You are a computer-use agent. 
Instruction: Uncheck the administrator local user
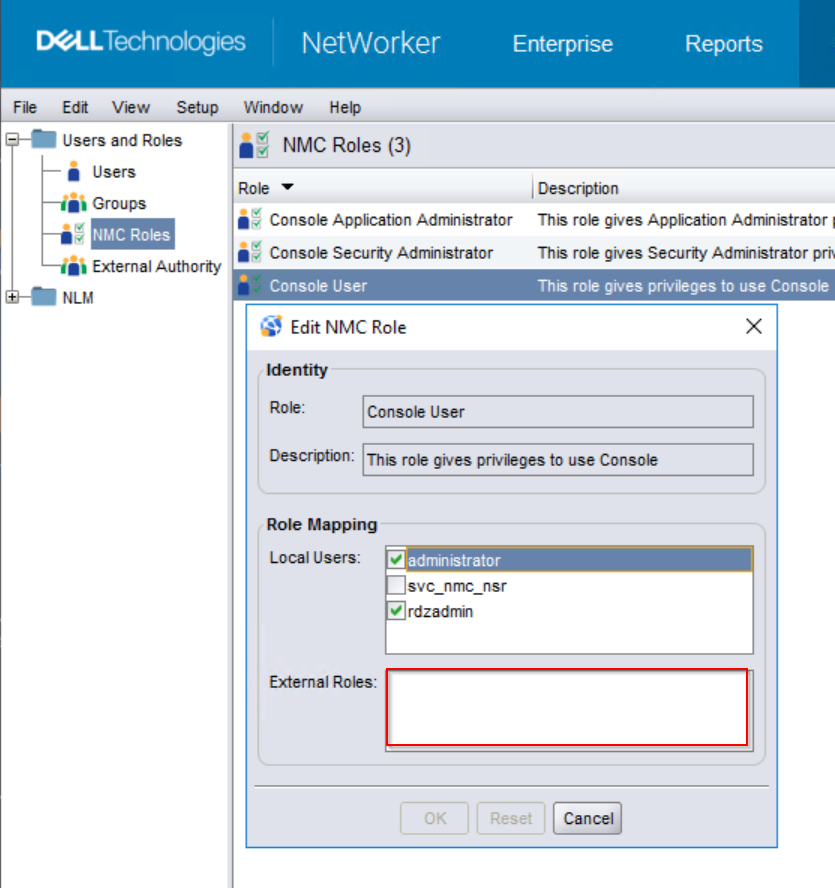tap(395, 560)
